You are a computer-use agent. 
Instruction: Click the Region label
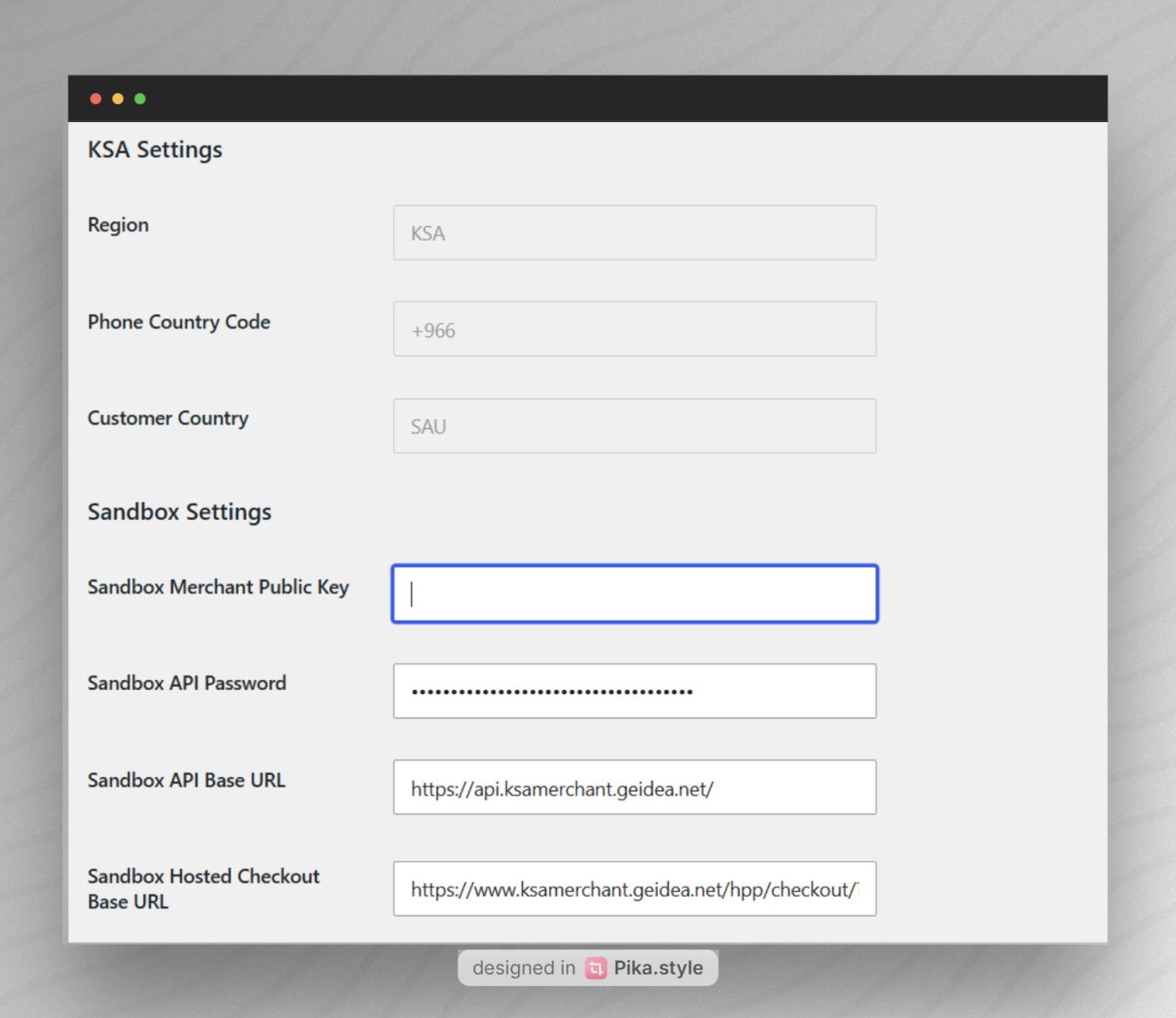click(118, 225)
